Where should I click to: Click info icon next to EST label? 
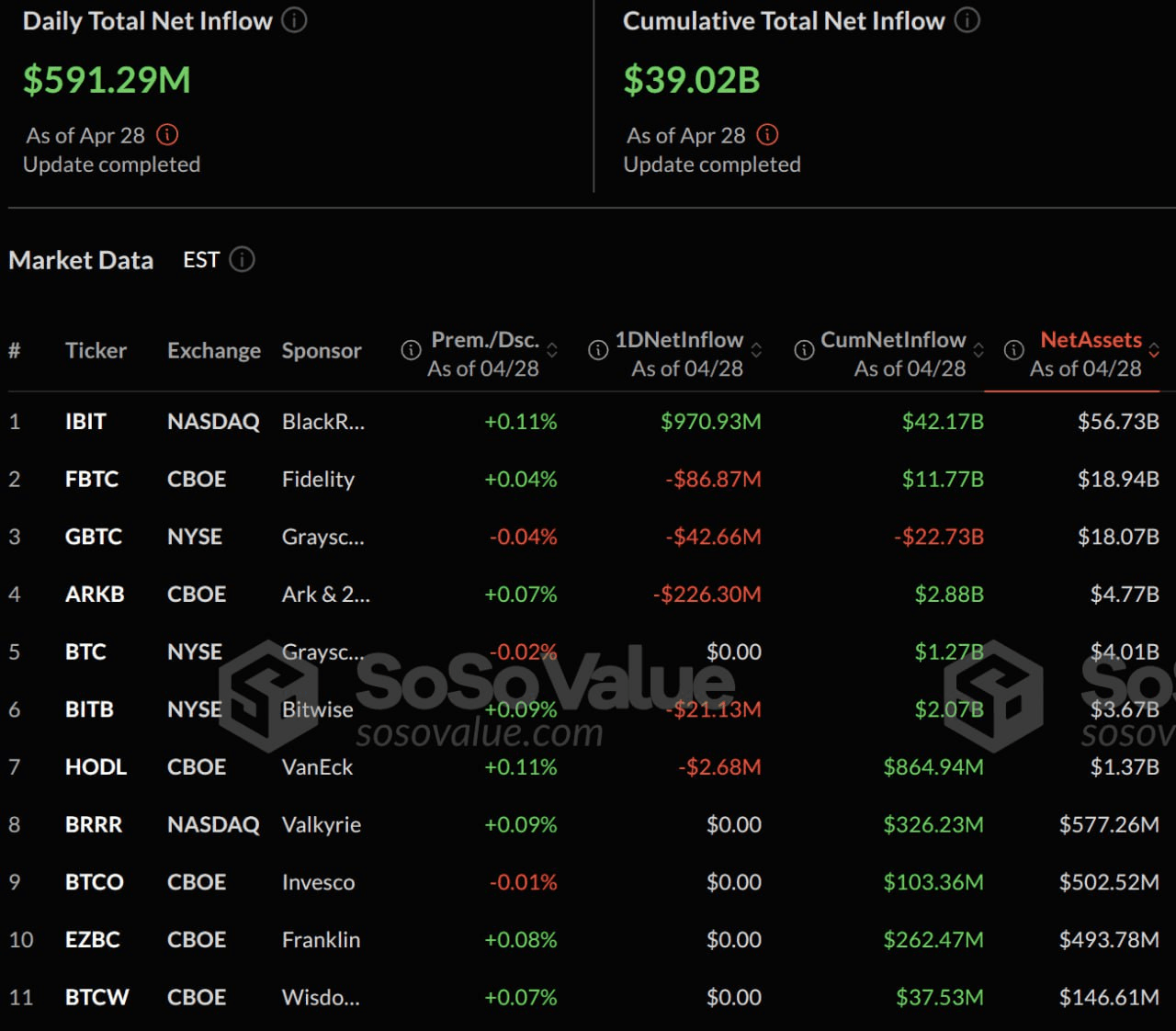(242, 260)
